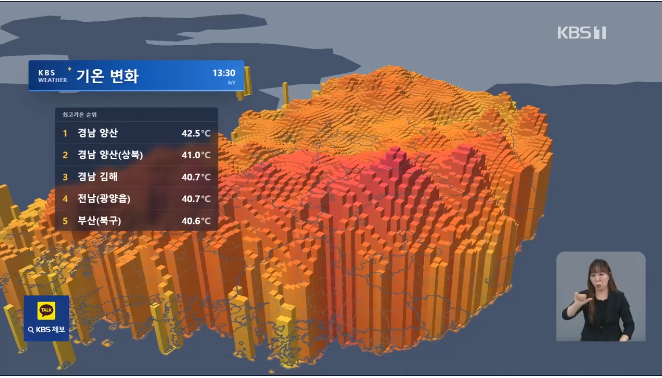Image resolution: width=662 pixels, height=378 pixels.
Task: Click the 13:30 time stamp
Action: point(224,73)
